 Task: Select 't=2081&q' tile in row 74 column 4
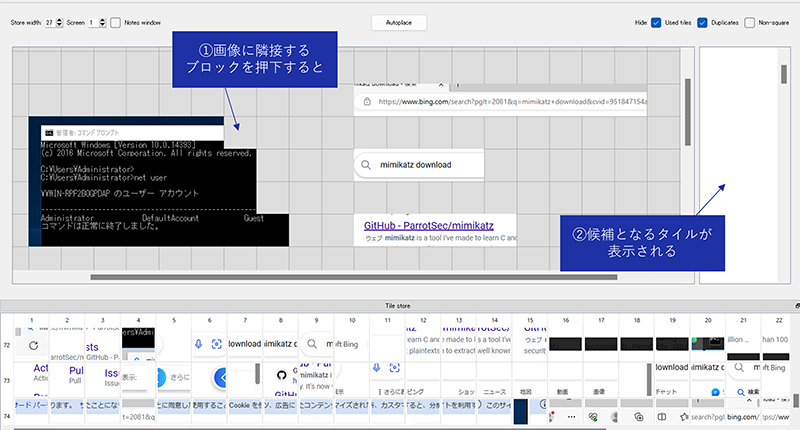(x=138, y=411)
